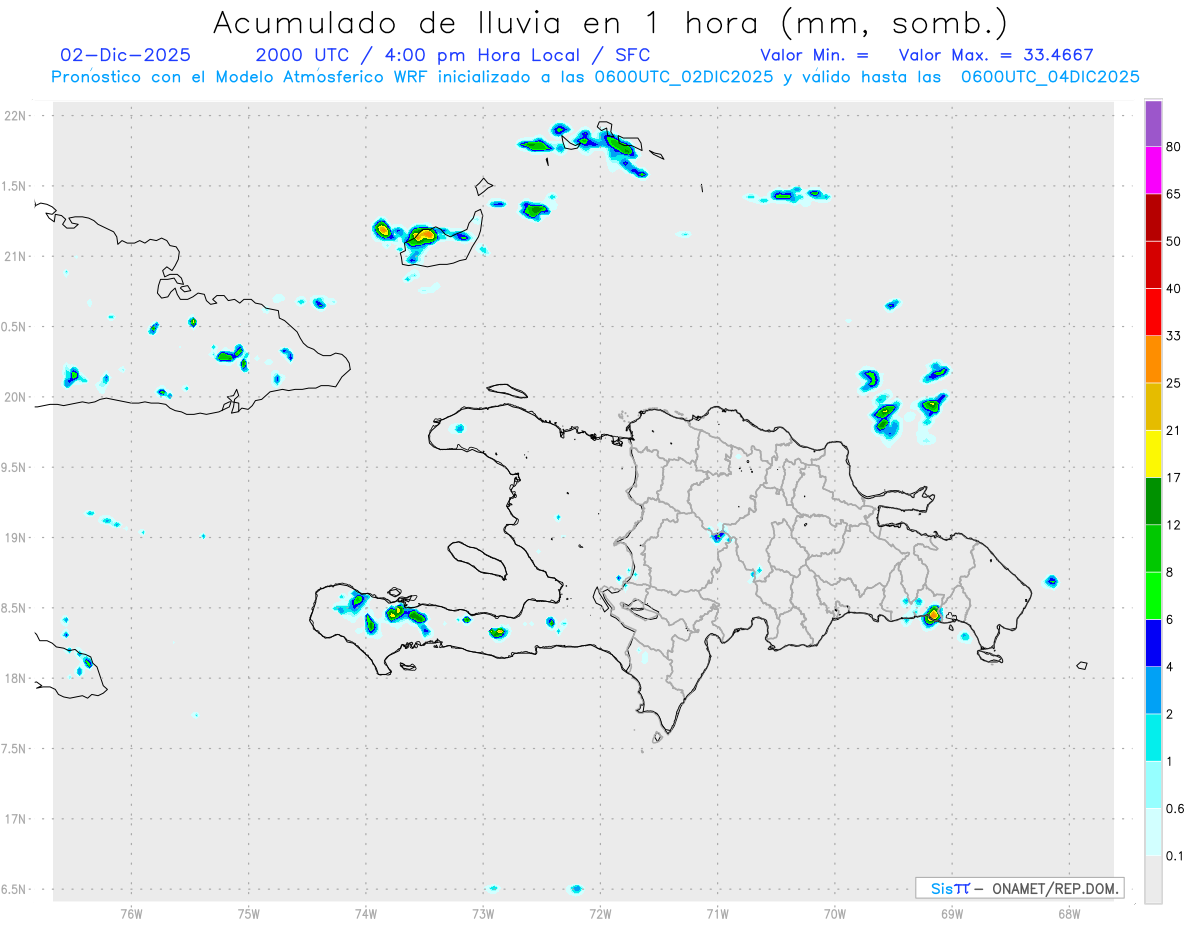Select the legend value '40'

pyautogui.click(x=1174, y=289)
